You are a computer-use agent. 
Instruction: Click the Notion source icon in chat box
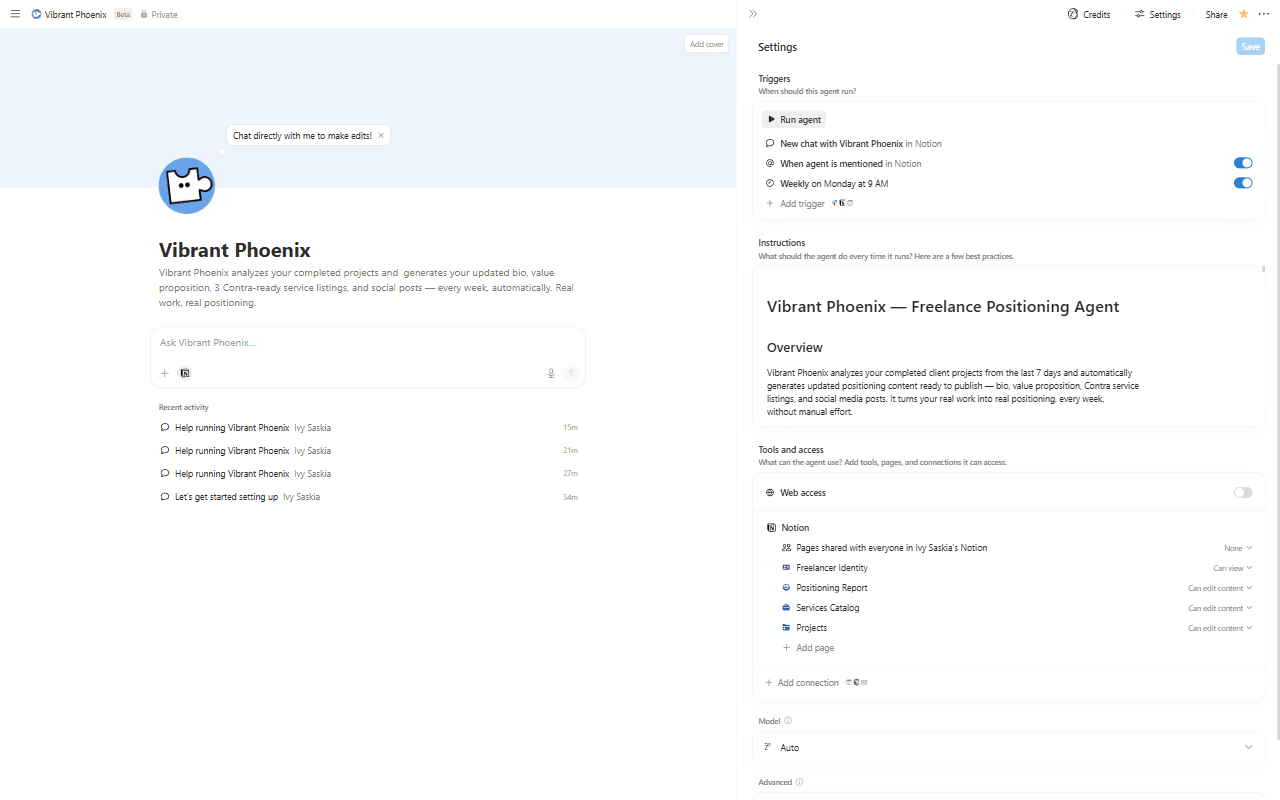(185, 373)
